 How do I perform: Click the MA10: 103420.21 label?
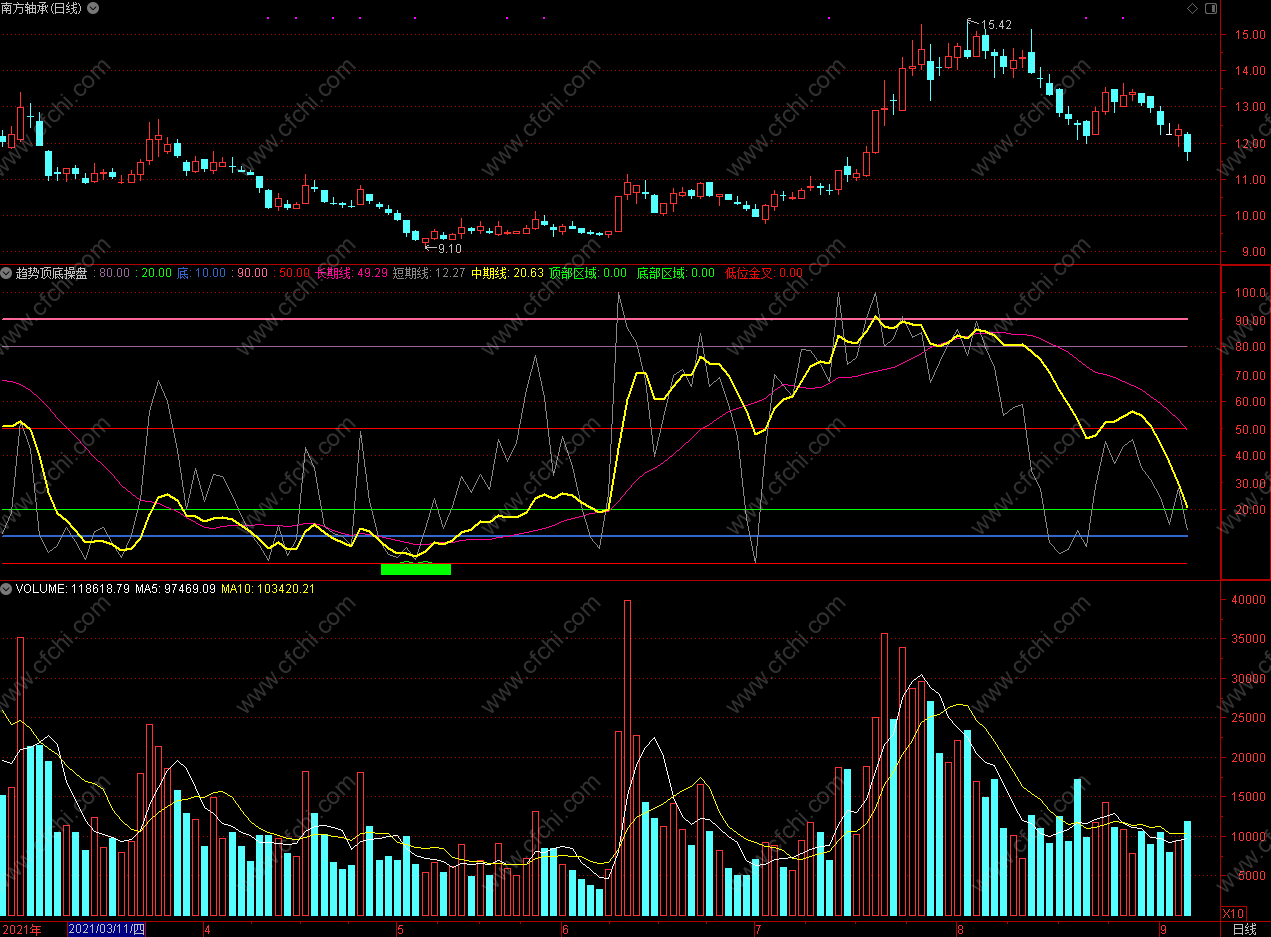click(268, 589)
